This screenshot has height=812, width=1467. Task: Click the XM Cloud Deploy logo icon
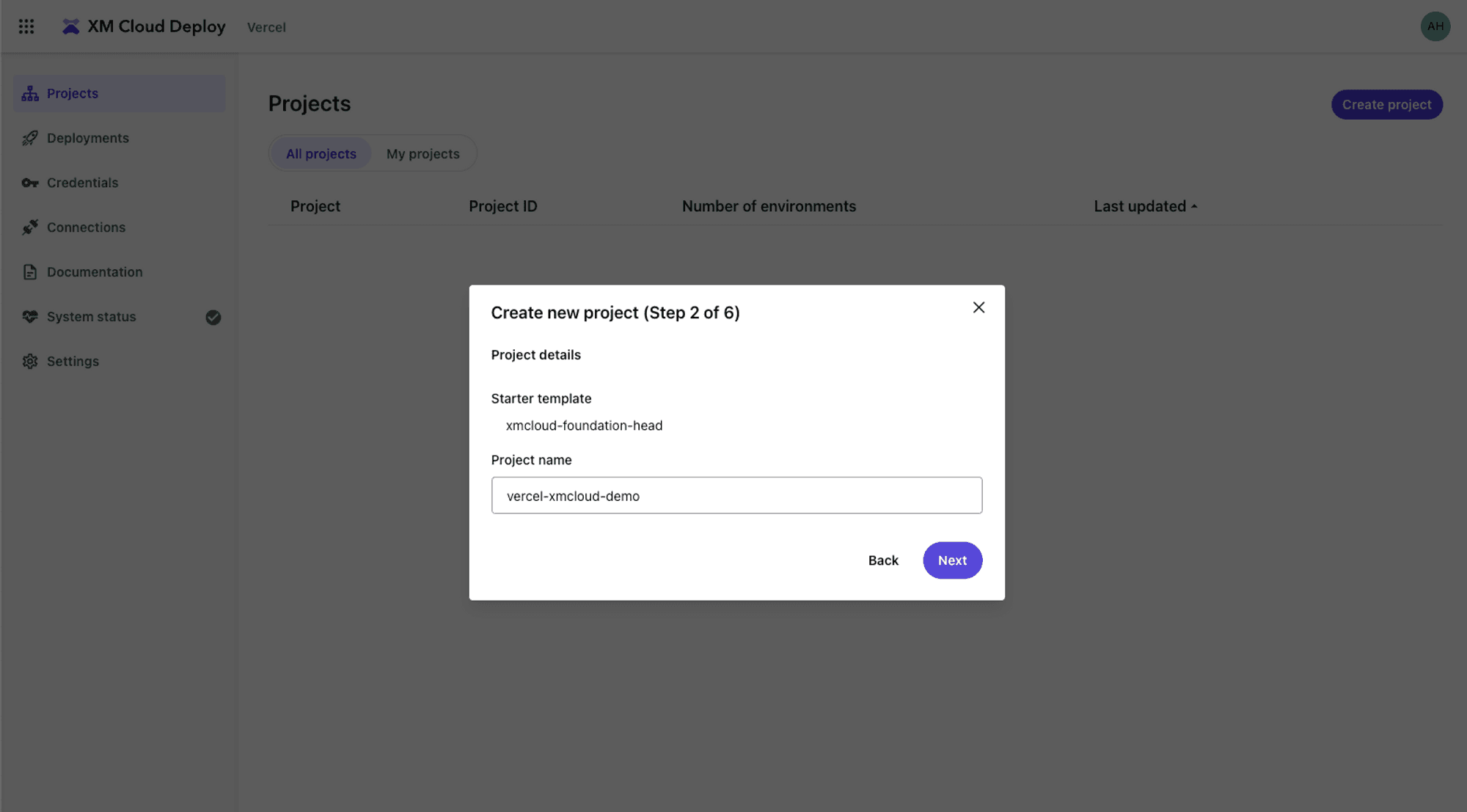click(x=70, y=26)
